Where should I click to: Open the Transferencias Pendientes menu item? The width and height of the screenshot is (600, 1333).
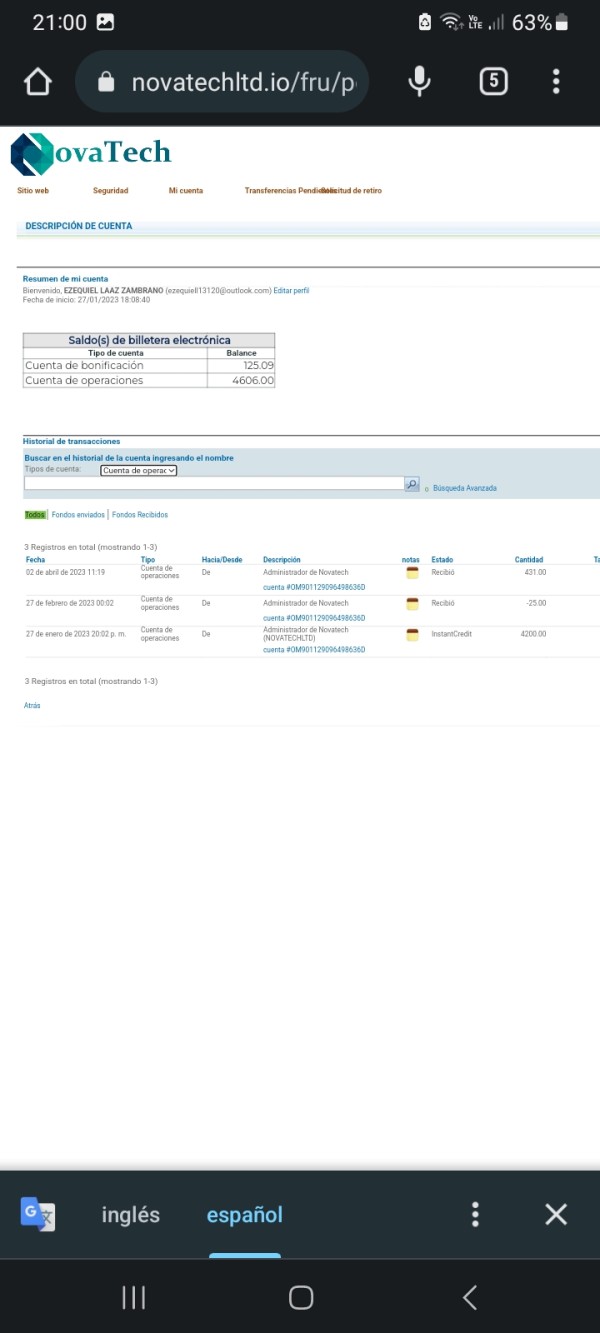coord(289,190)
